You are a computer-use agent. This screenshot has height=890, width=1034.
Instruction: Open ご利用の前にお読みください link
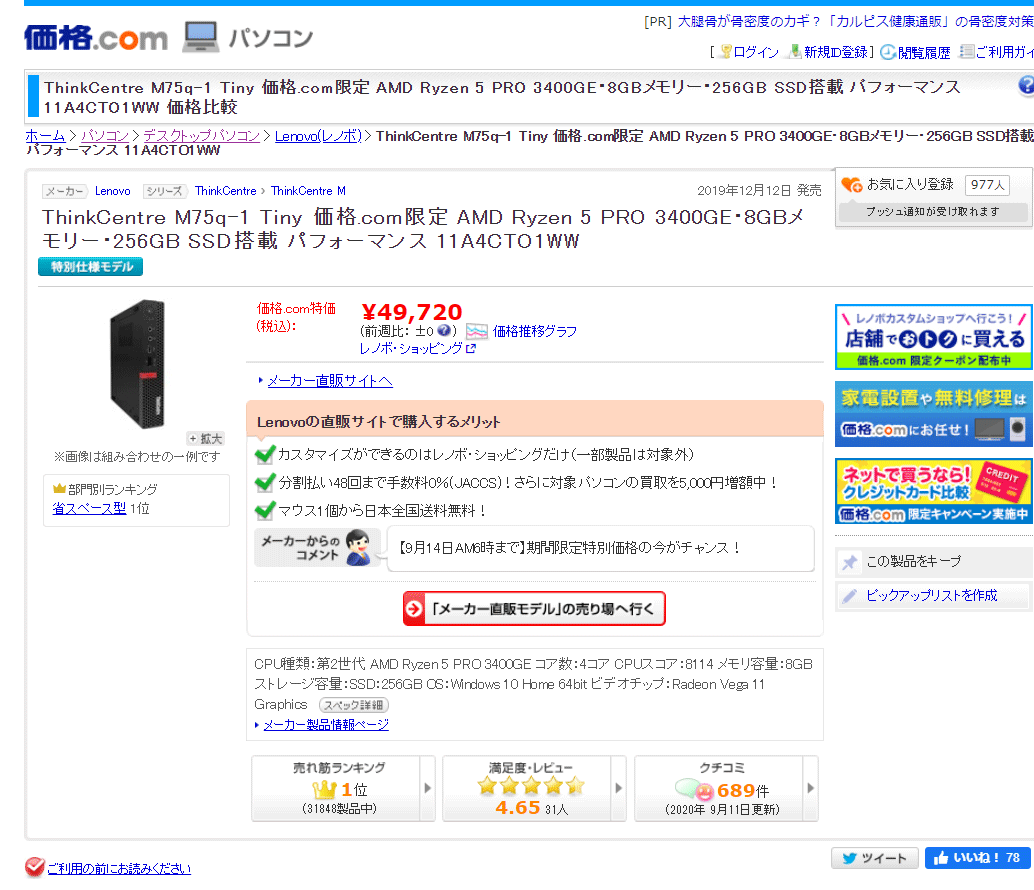pos(119,869)
